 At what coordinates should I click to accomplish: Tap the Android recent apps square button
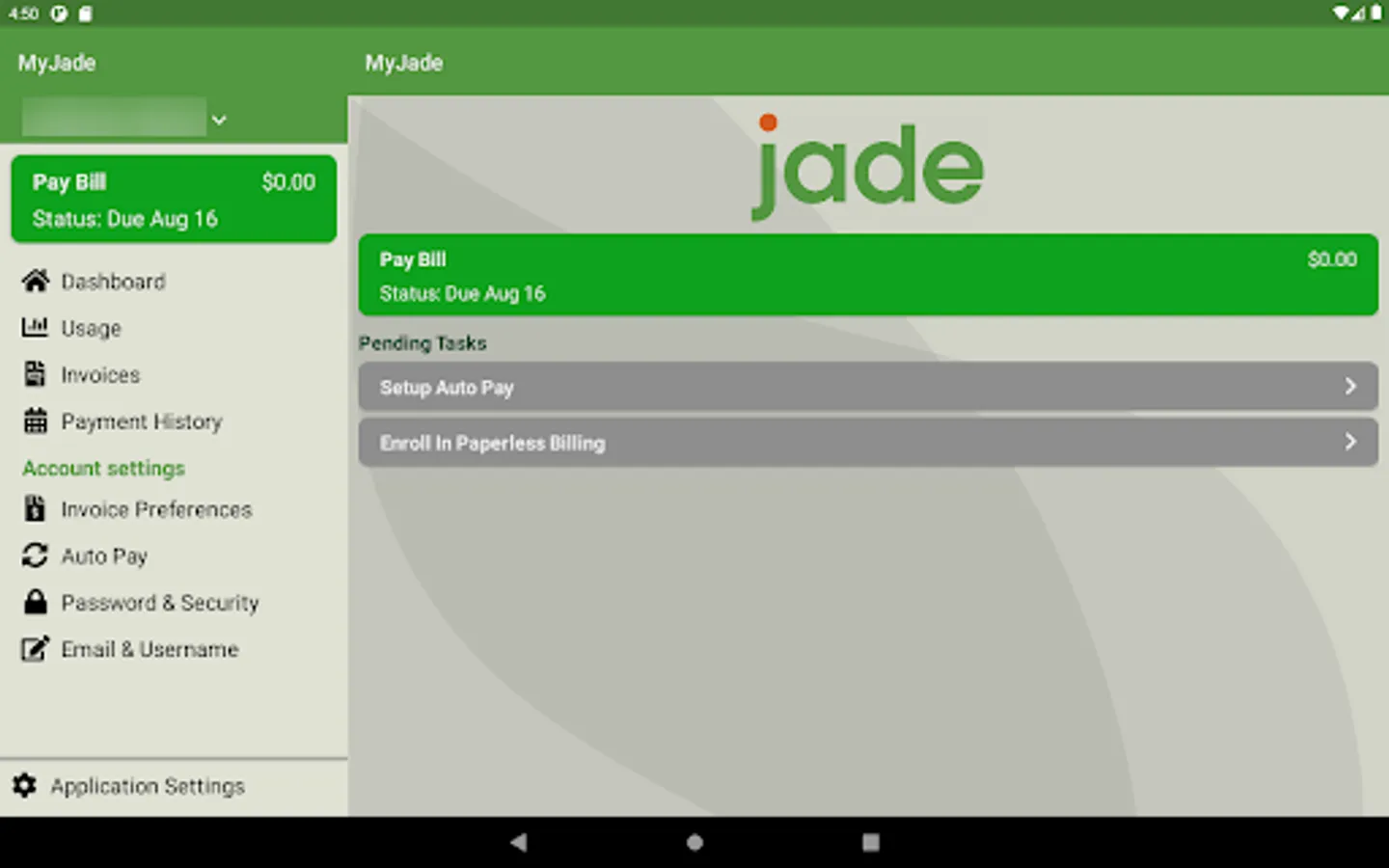click(870, 842)
